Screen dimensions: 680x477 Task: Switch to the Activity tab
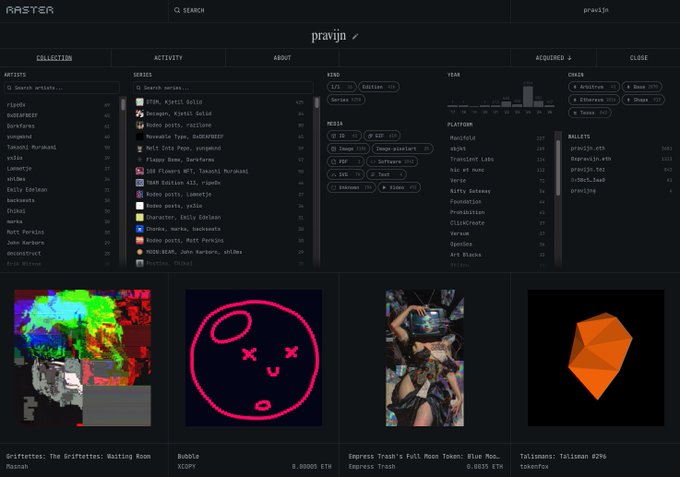[x=168, y=58]
